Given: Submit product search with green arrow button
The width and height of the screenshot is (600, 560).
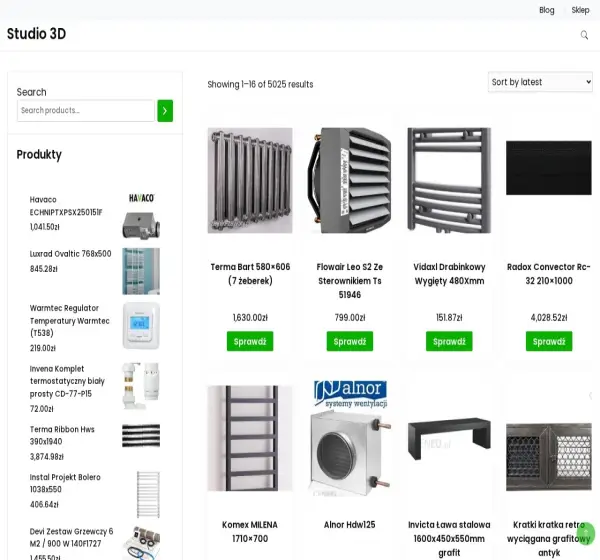Looking at the screenshot, I should click(165, 111).
